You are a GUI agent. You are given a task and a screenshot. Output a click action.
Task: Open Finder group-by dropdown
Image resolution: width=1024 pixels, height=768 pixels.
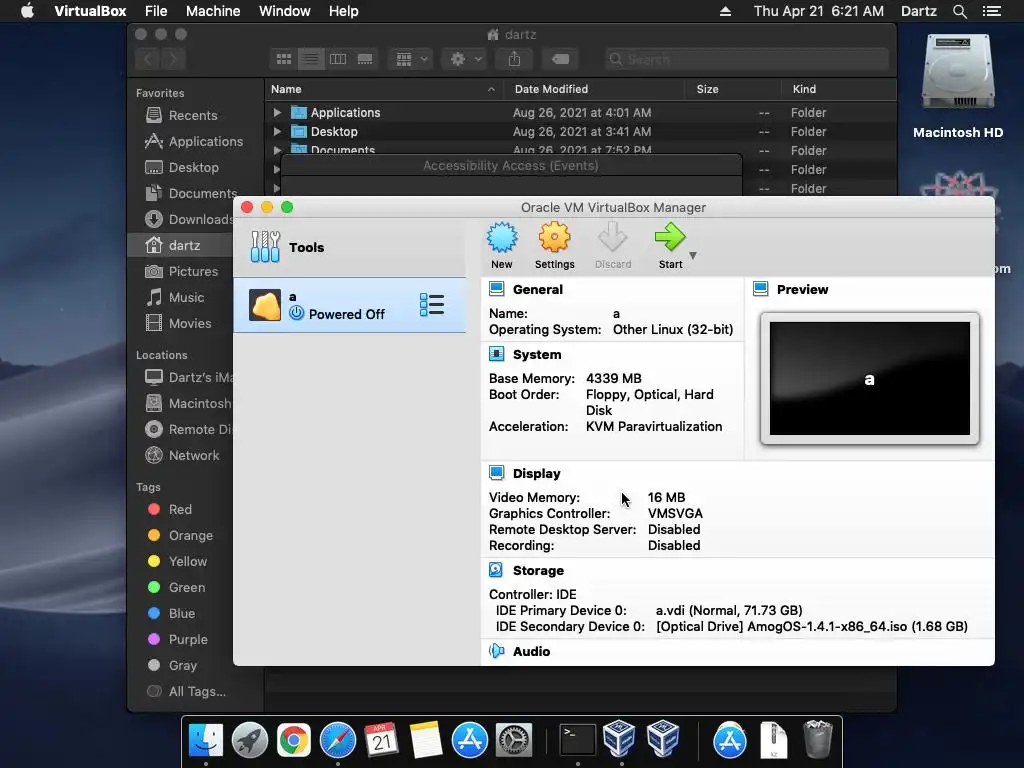tap(411, 59)
